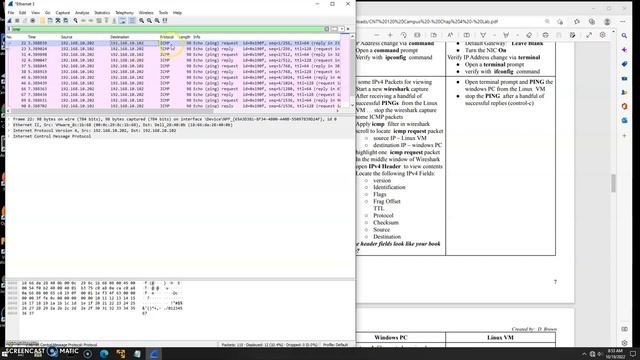Open PDF viewer settings gear
Screen dimensions: 640x360
pos(603,35)
